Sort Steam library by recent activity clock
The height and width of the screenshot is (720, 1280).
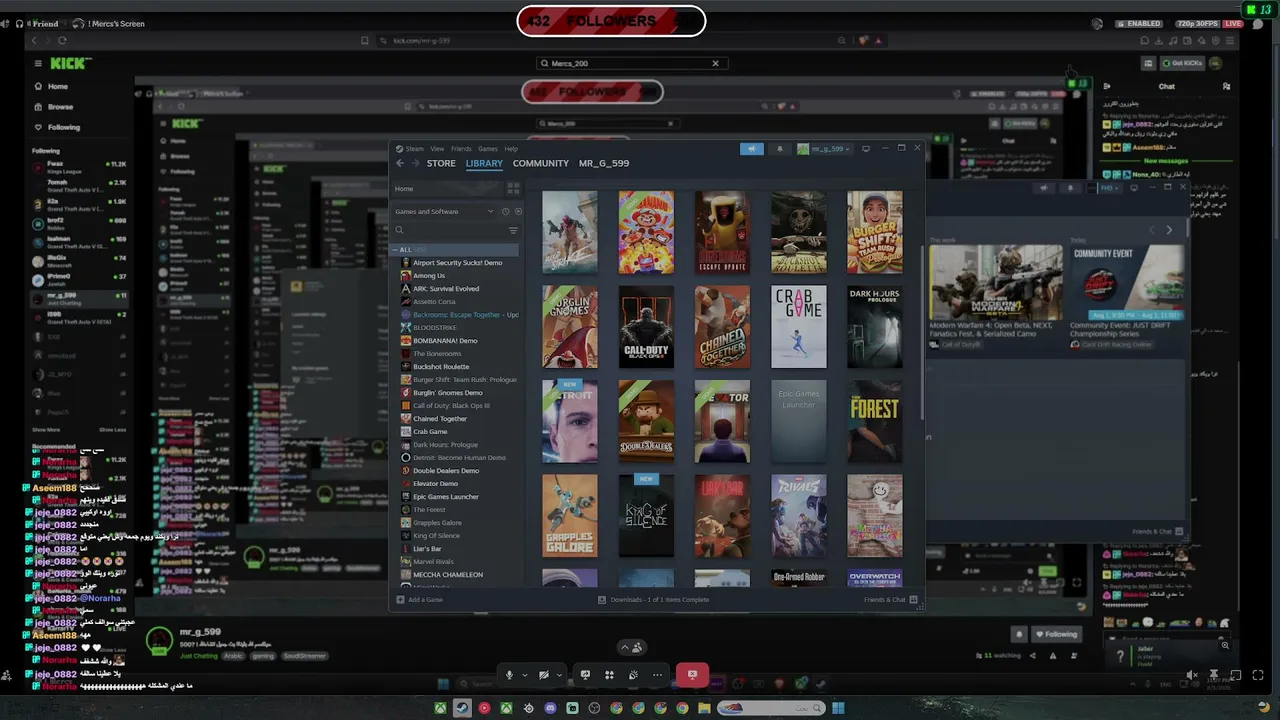[505, 212]
